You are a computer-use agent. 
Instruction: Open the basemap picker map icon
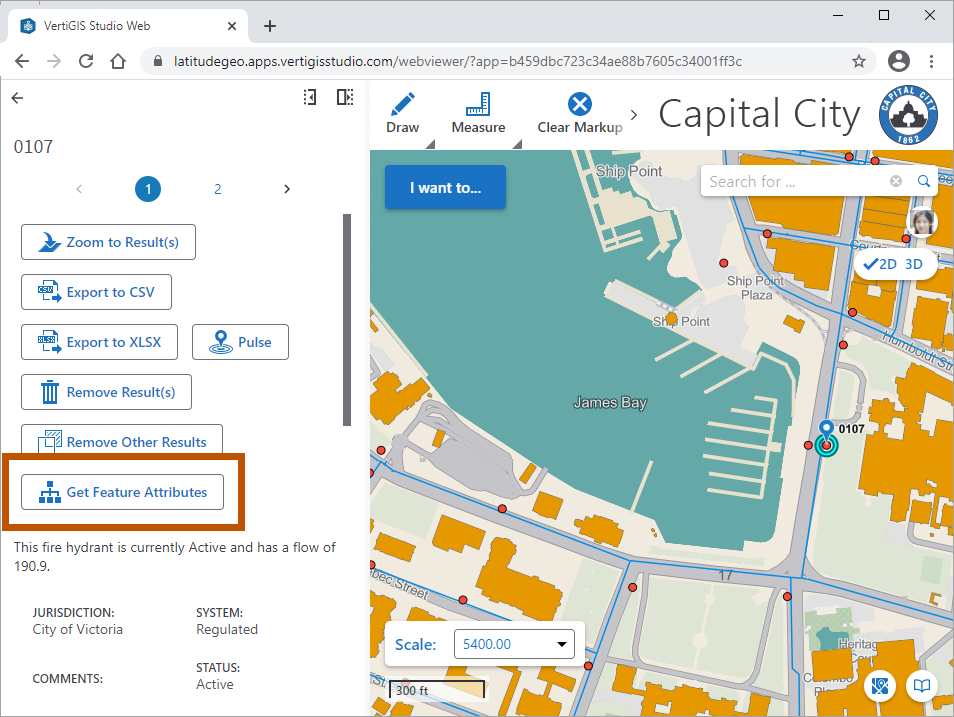[x=880, y=686]
